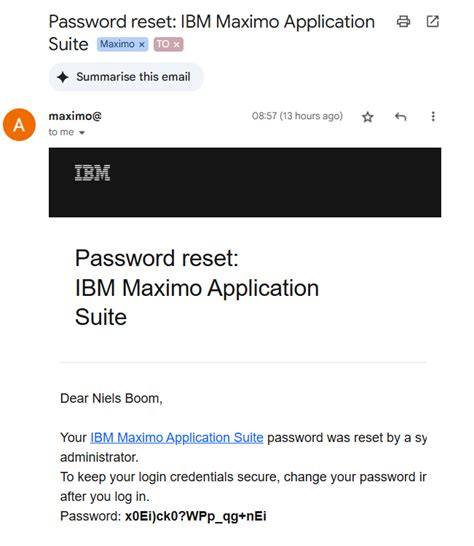Open email in new window icon

pyautogui.click(x=433, y=22)
